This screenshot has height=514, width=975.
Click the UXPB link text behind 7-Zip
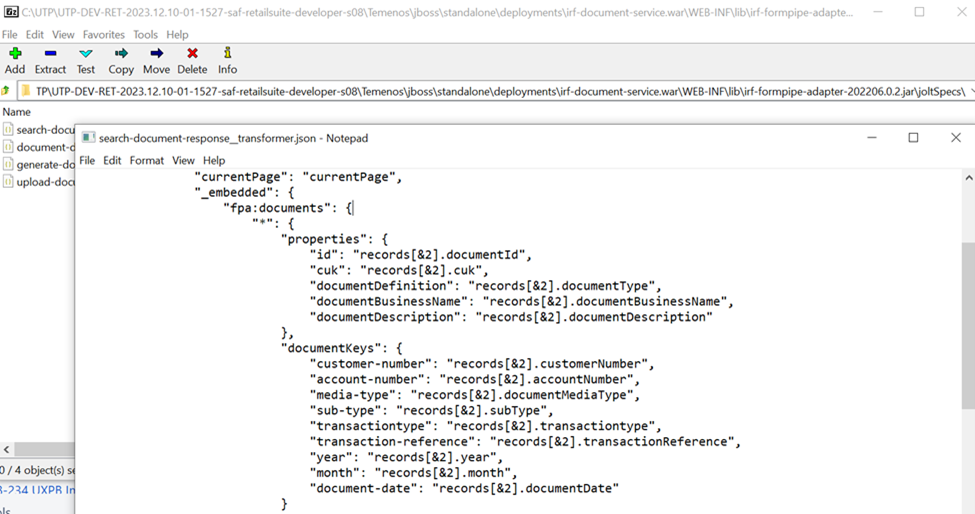click(x=37, y=490)
